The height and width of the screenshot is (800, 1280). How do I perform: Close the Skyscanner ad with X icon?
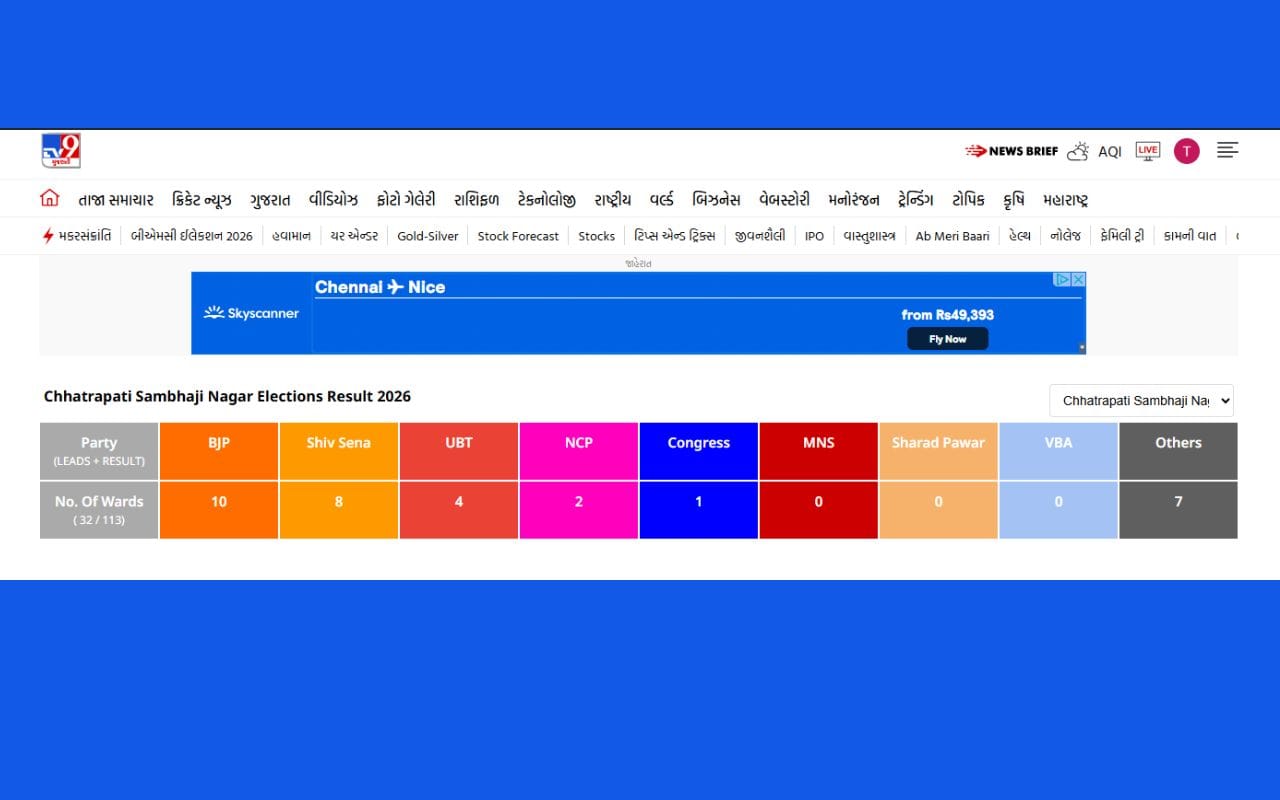(1078, 280)
